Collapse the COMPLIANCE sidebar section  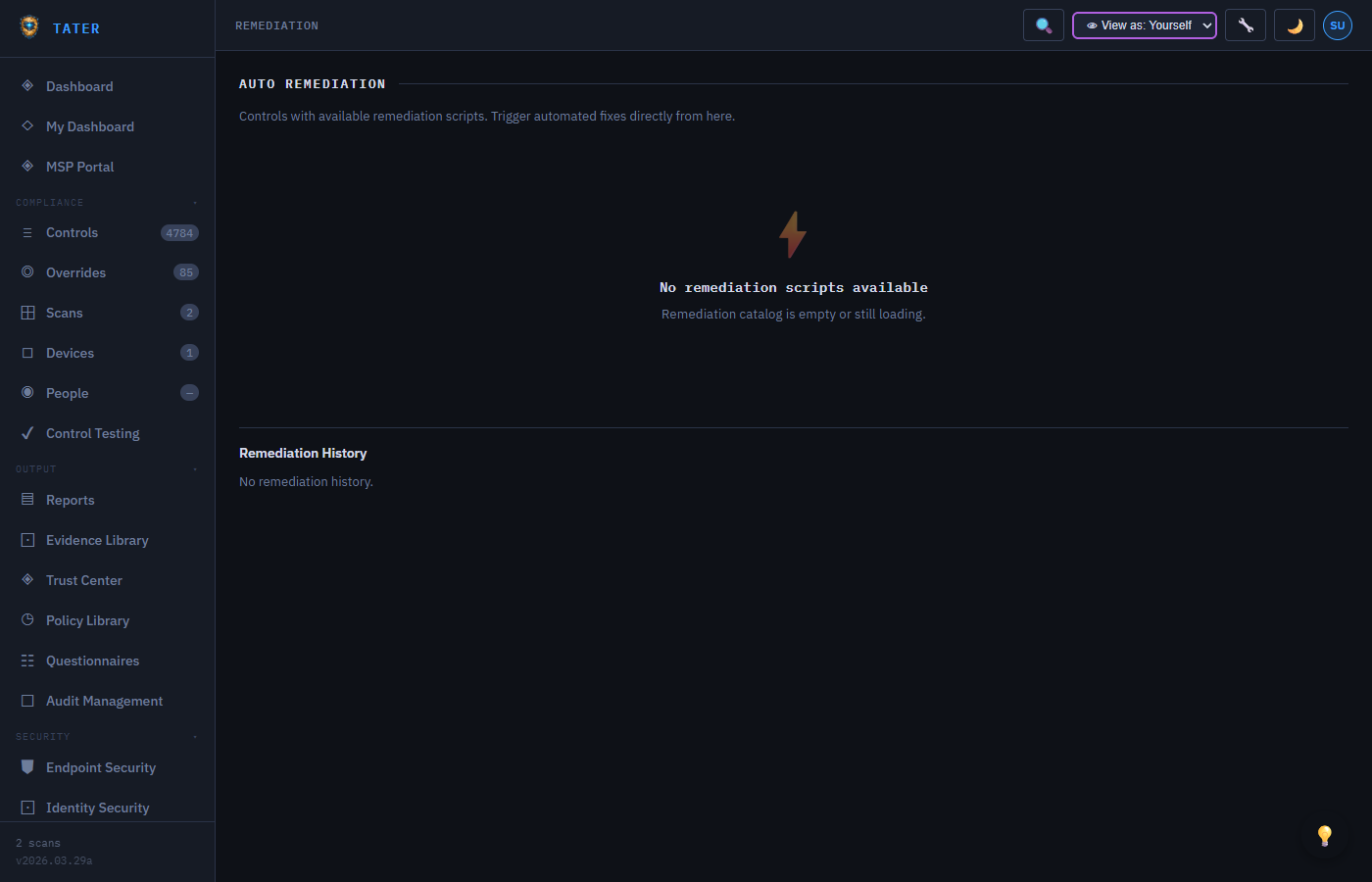[x=107, y=202]
